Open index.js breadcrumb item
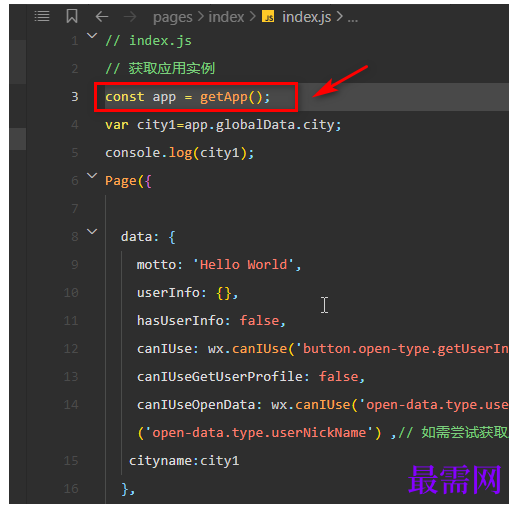520x511 pixels. click(307, 17)
